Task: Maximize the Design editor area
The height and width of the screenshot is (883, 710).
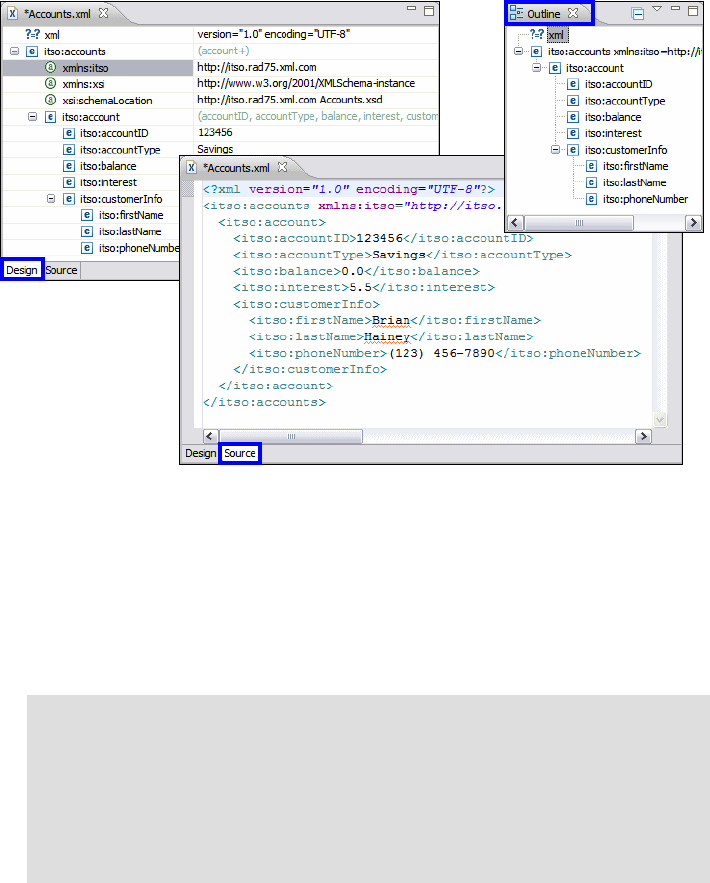Action: click(429, 11)
